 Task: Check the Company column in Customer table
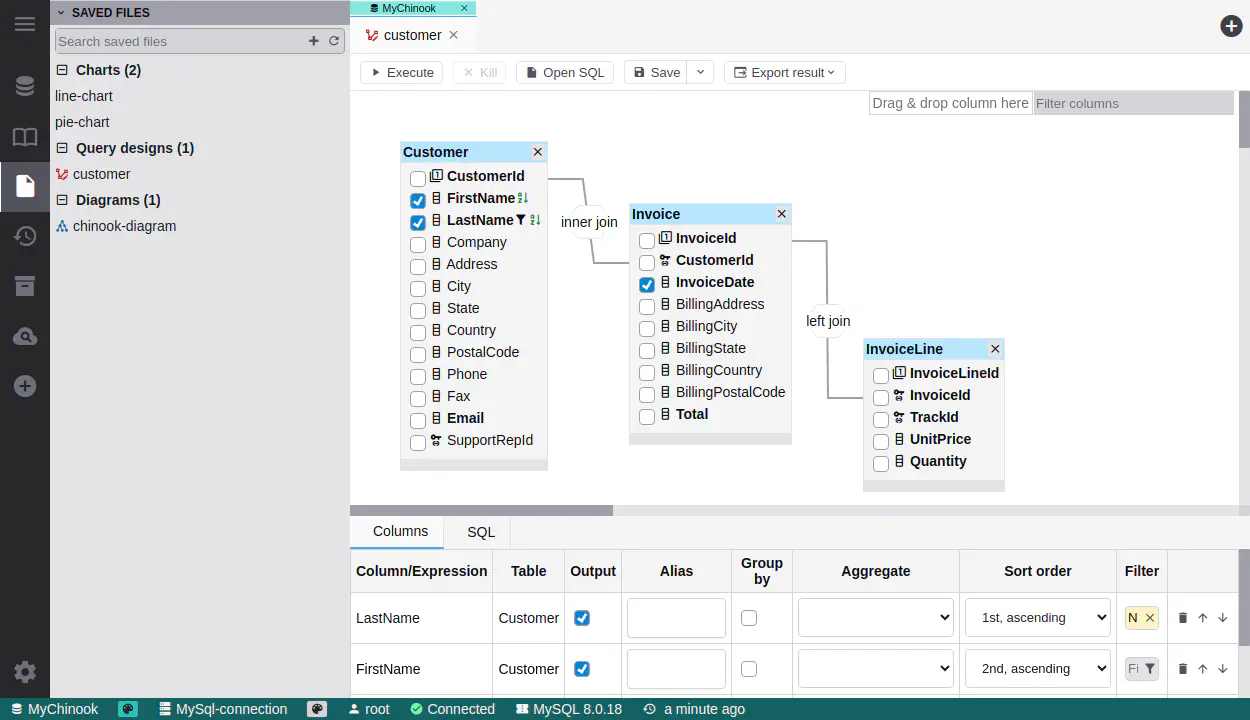(x=418, y=243)
